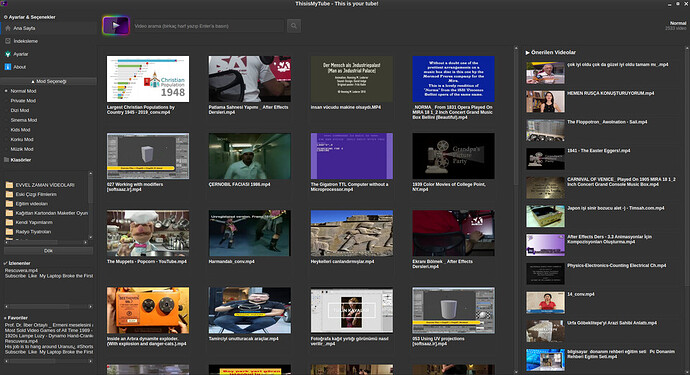The image size is (690, 375).
Task: Click the search magnifier button
Action: [x=294, y=26]
